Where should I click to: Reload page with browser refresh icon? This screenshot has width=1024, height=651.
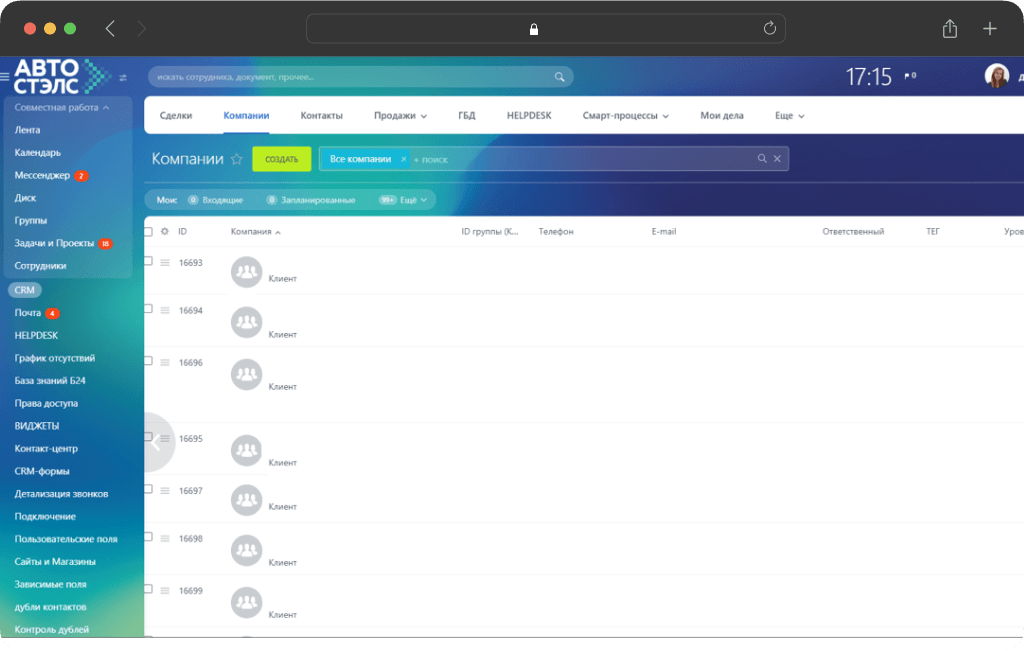769,28
